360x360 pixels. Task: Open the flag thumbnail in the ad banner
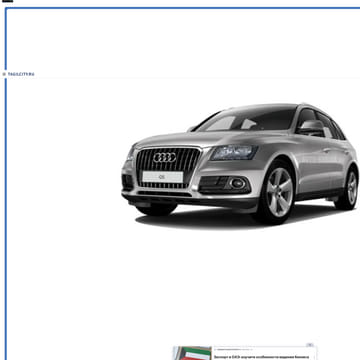tap(193, 353)
